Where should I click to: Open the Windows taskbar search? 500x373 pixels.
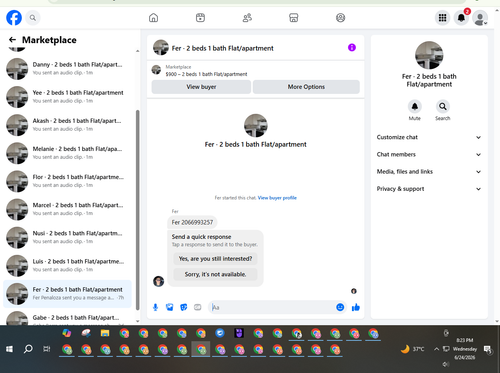pos(28,349)
